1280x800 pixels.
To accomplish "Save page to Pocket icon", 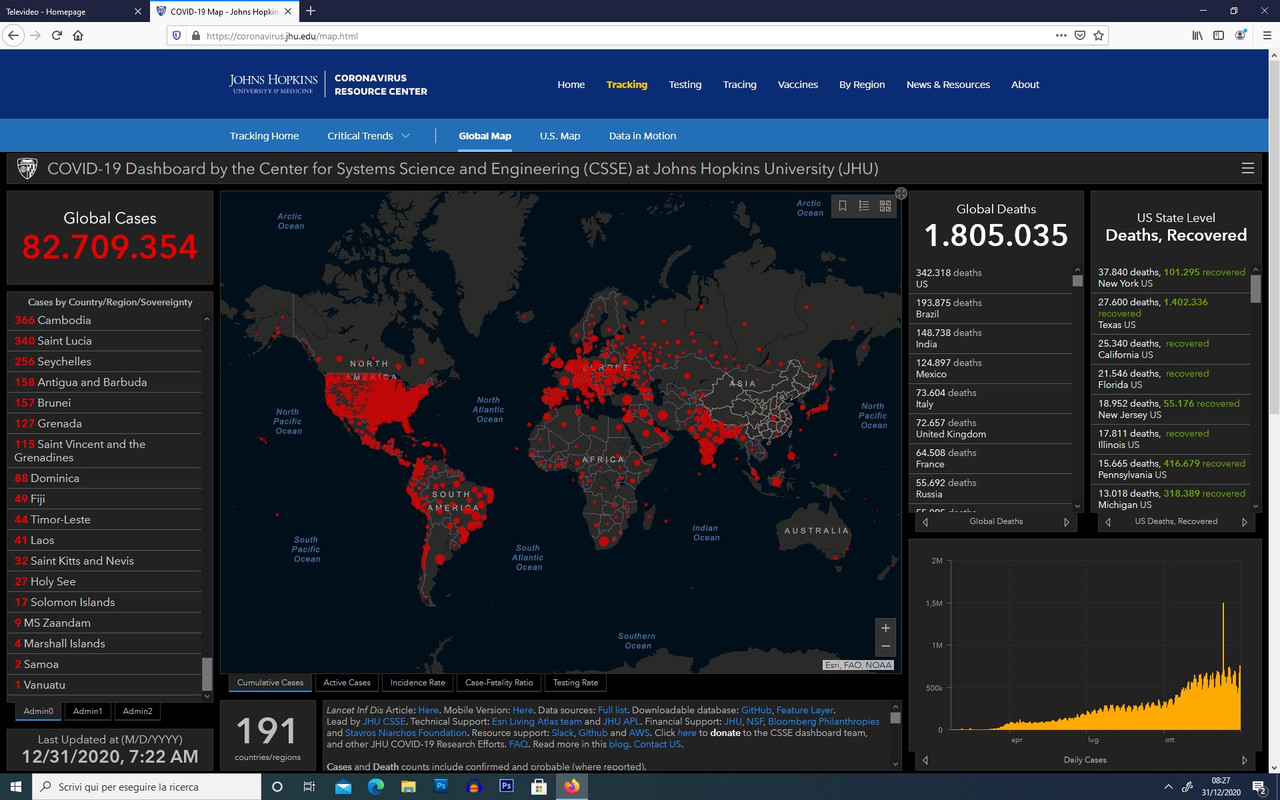I will (x=1080, y=35).
